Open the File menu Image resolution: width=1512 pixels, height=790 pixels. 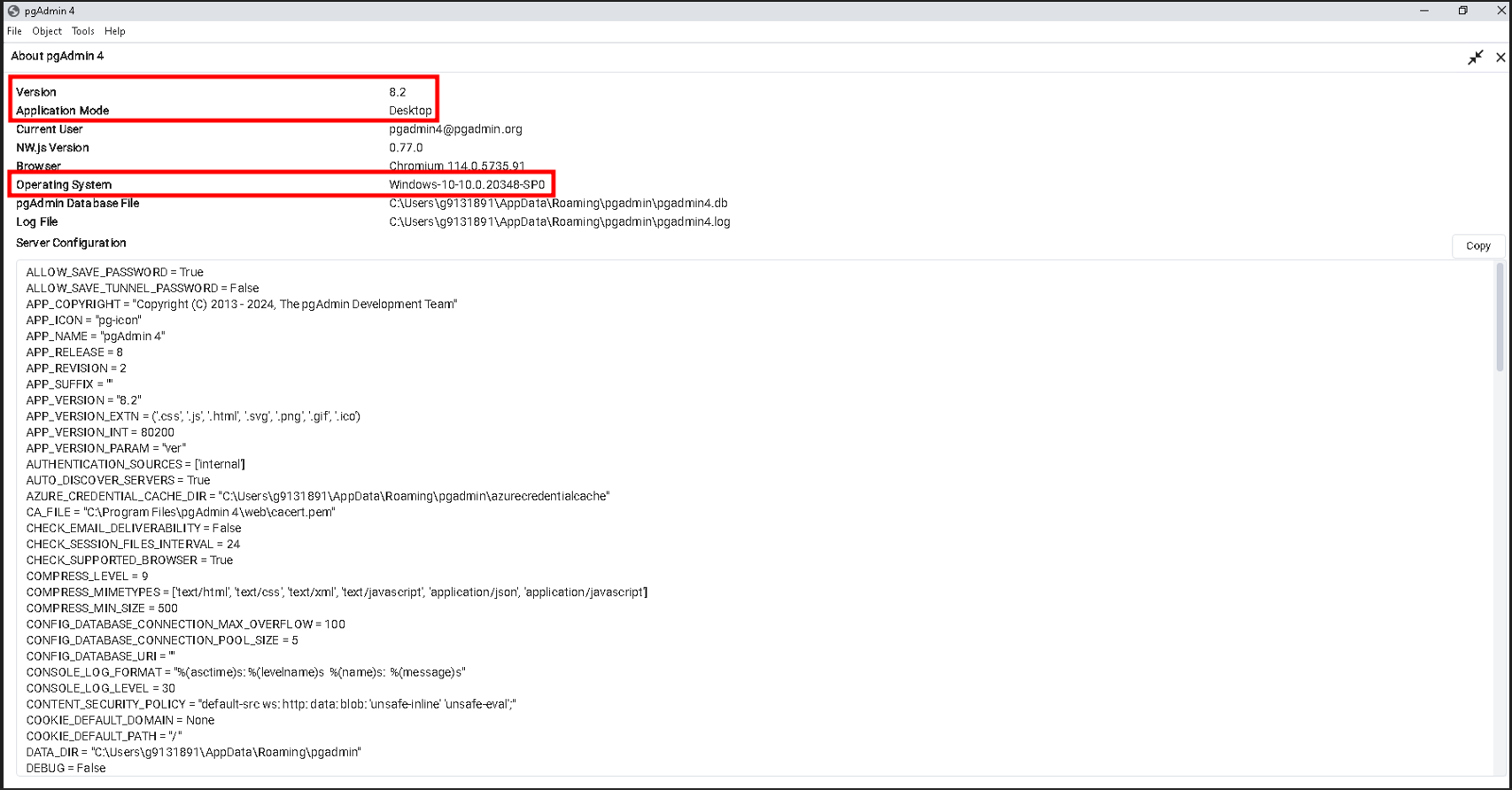click(14, 31)
